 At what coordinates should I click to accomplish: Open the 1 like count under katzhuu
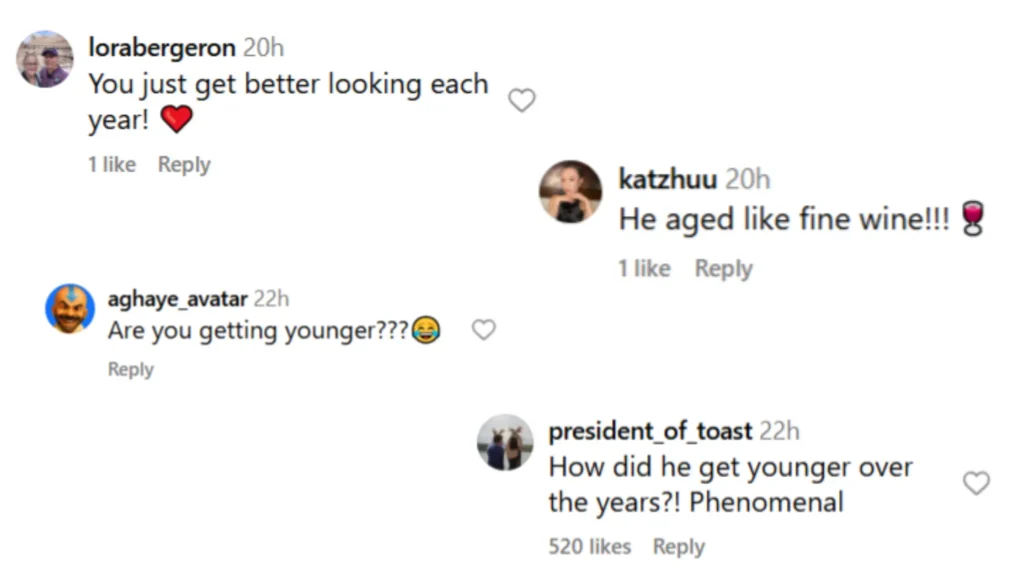644,268
